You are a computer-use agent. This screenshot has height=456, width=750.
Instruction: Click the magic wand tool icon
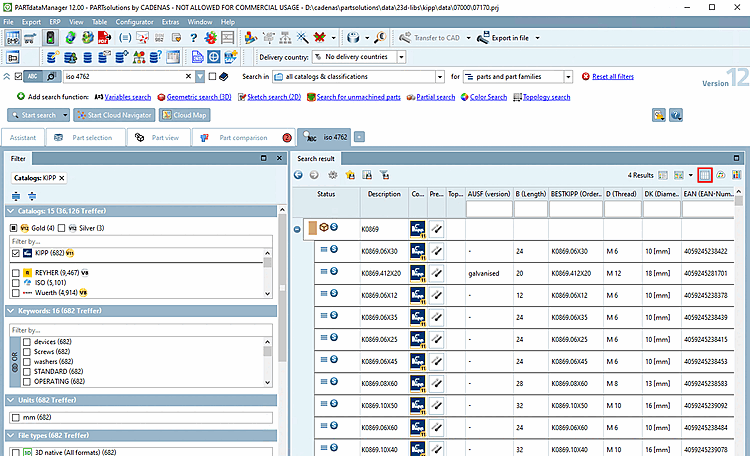pos(302,37)
